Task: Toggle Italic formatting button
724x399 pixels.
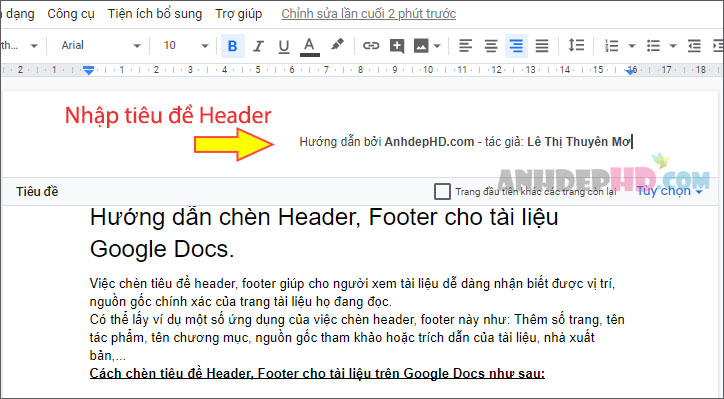Action: tap(258, 46)
